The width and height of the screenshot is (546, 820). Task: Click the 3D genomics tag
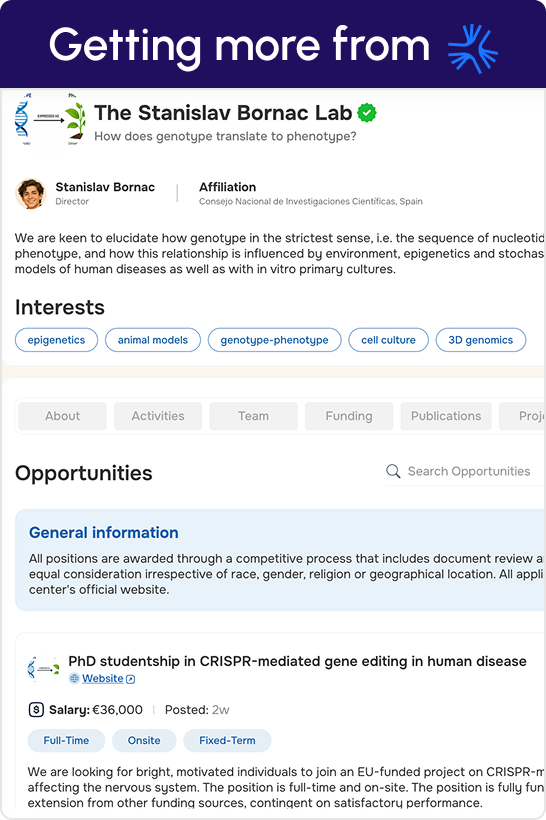pos(481,340)
